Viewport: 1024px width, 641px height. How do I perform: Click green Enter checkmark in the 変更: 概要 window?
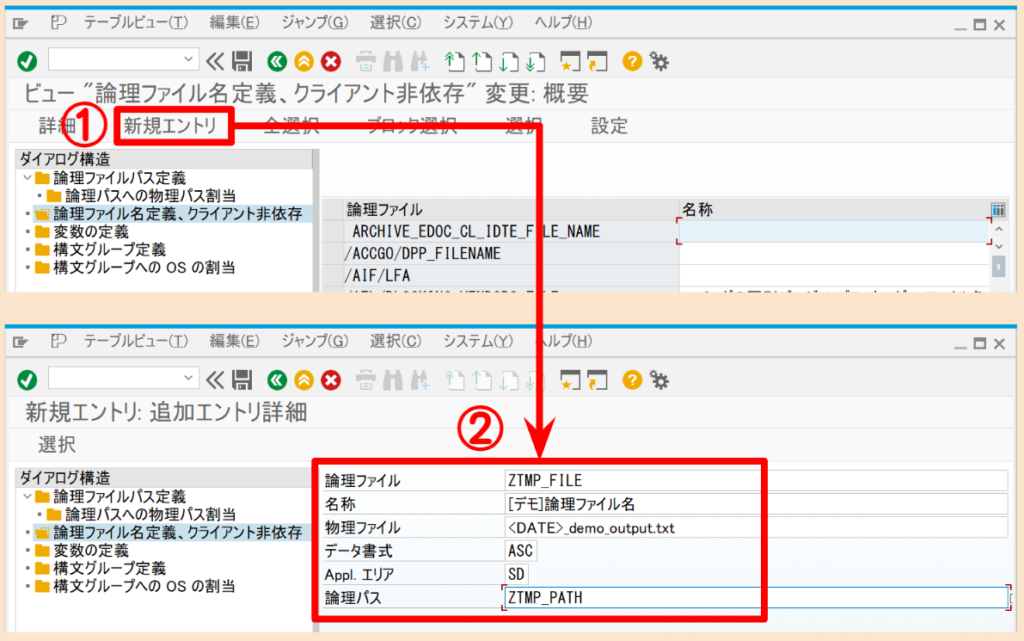27,61
